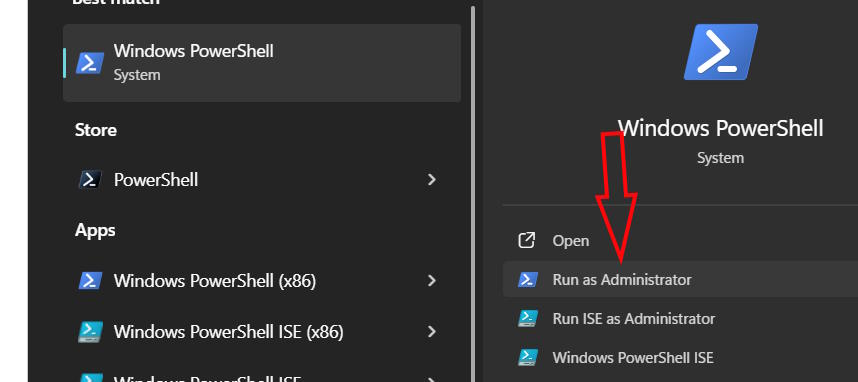Click the Windows PowerShell icon in best match
Screen dimensions: 858x382
pyautogui.click(x=90, y=63)
